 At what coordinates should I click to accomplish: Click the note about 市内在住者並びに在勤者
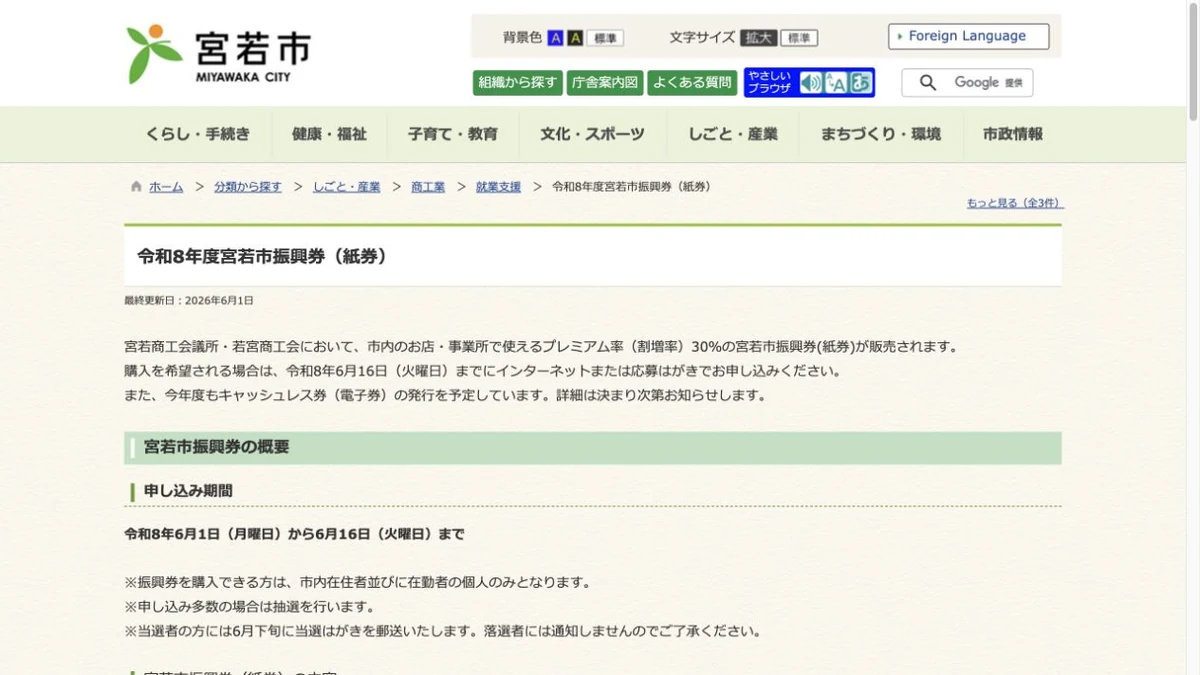pyautogui.click(x=357, y=582)
